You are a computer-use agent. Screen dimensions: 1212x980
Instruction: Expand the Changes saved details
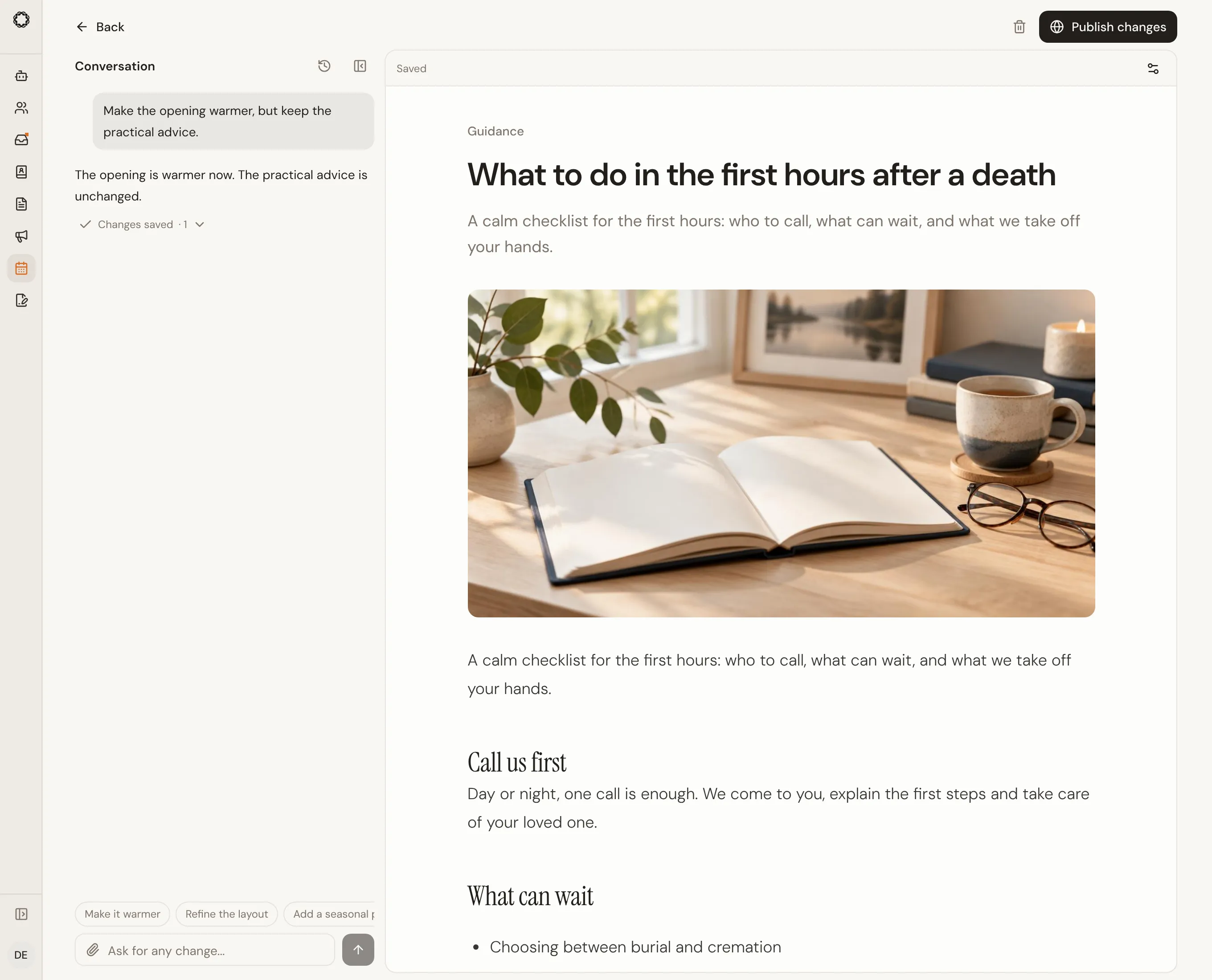(142, 224)
